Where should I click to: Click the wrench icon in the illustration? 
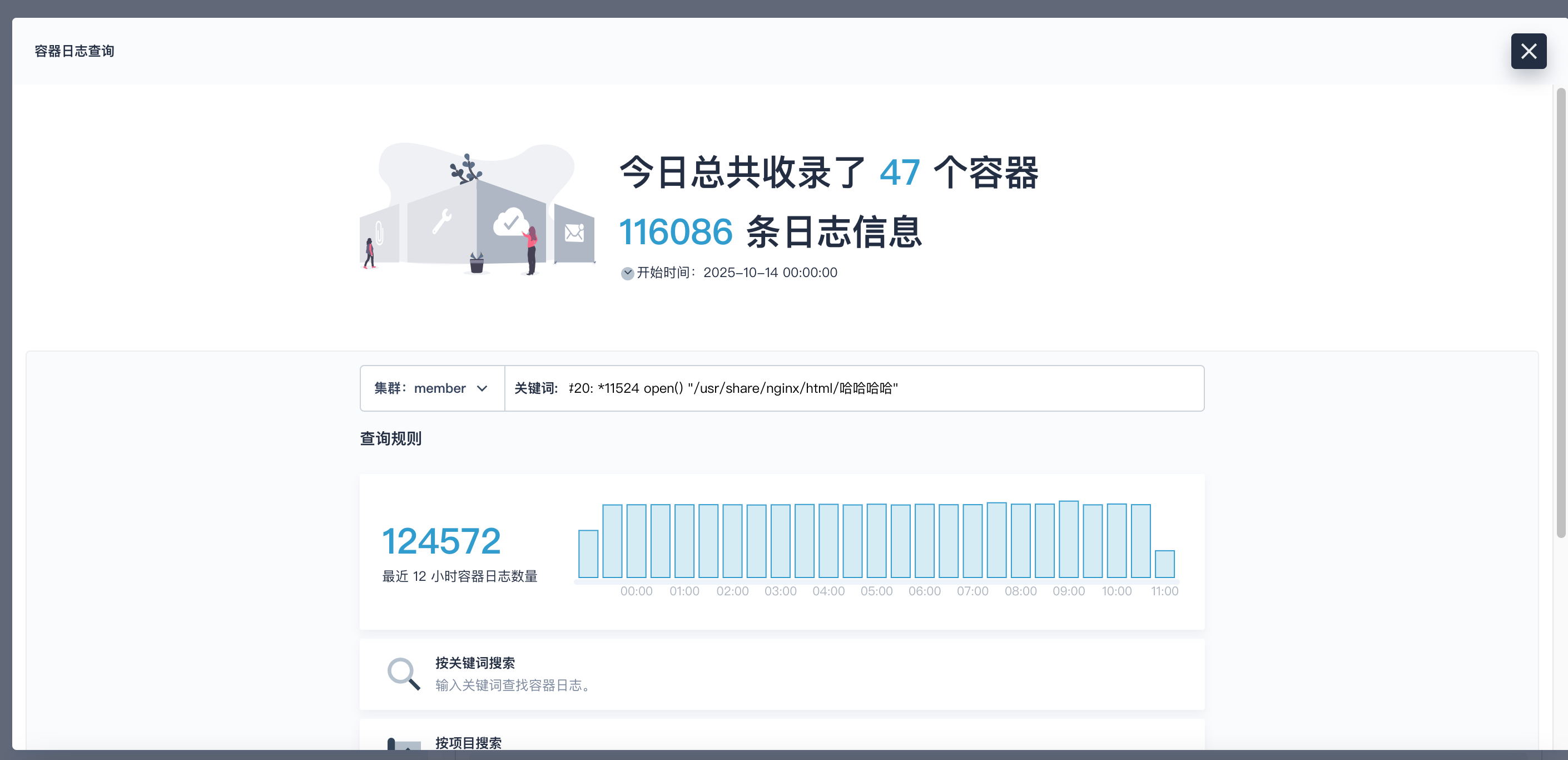pos(442,221)
